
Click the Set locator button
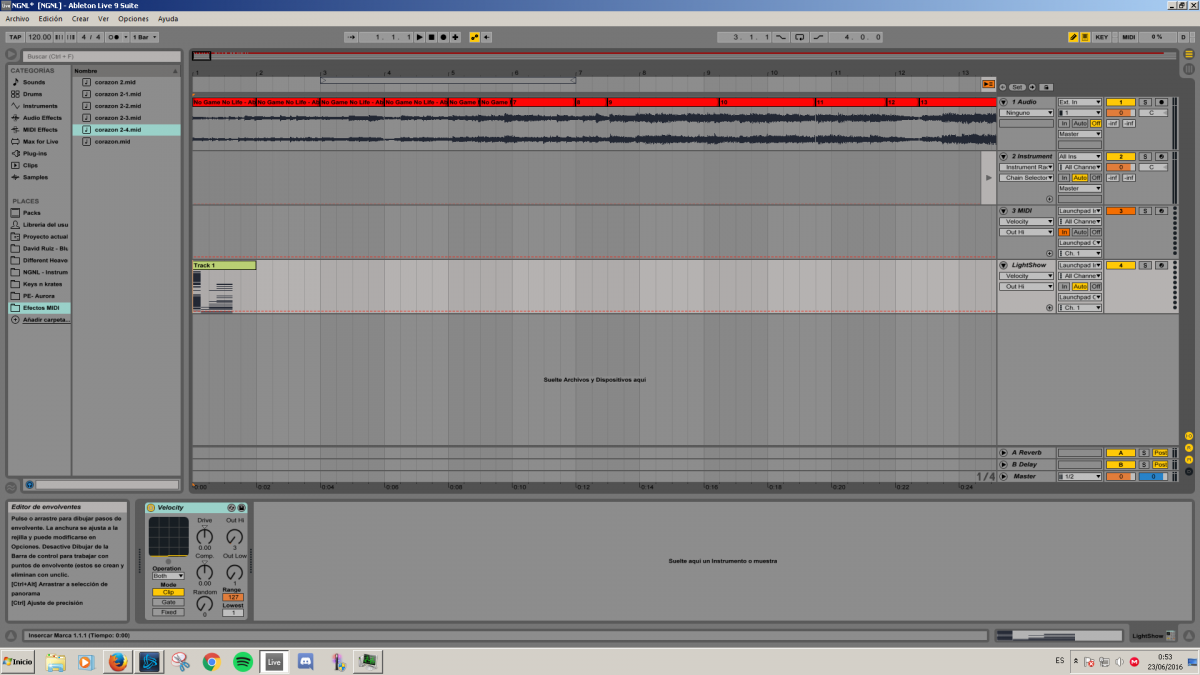1017,87
